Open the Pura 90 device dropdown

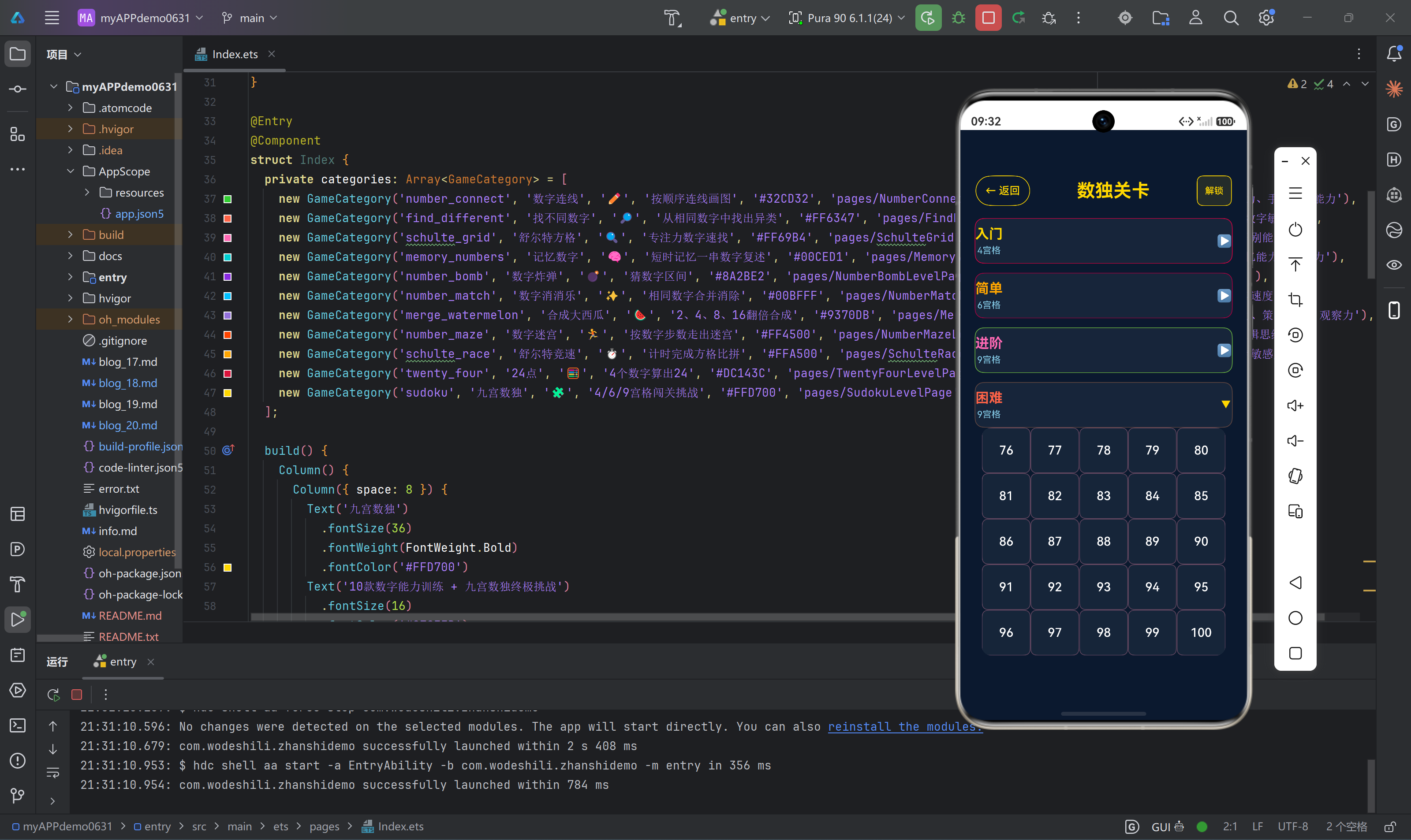(x=847, y=18)
